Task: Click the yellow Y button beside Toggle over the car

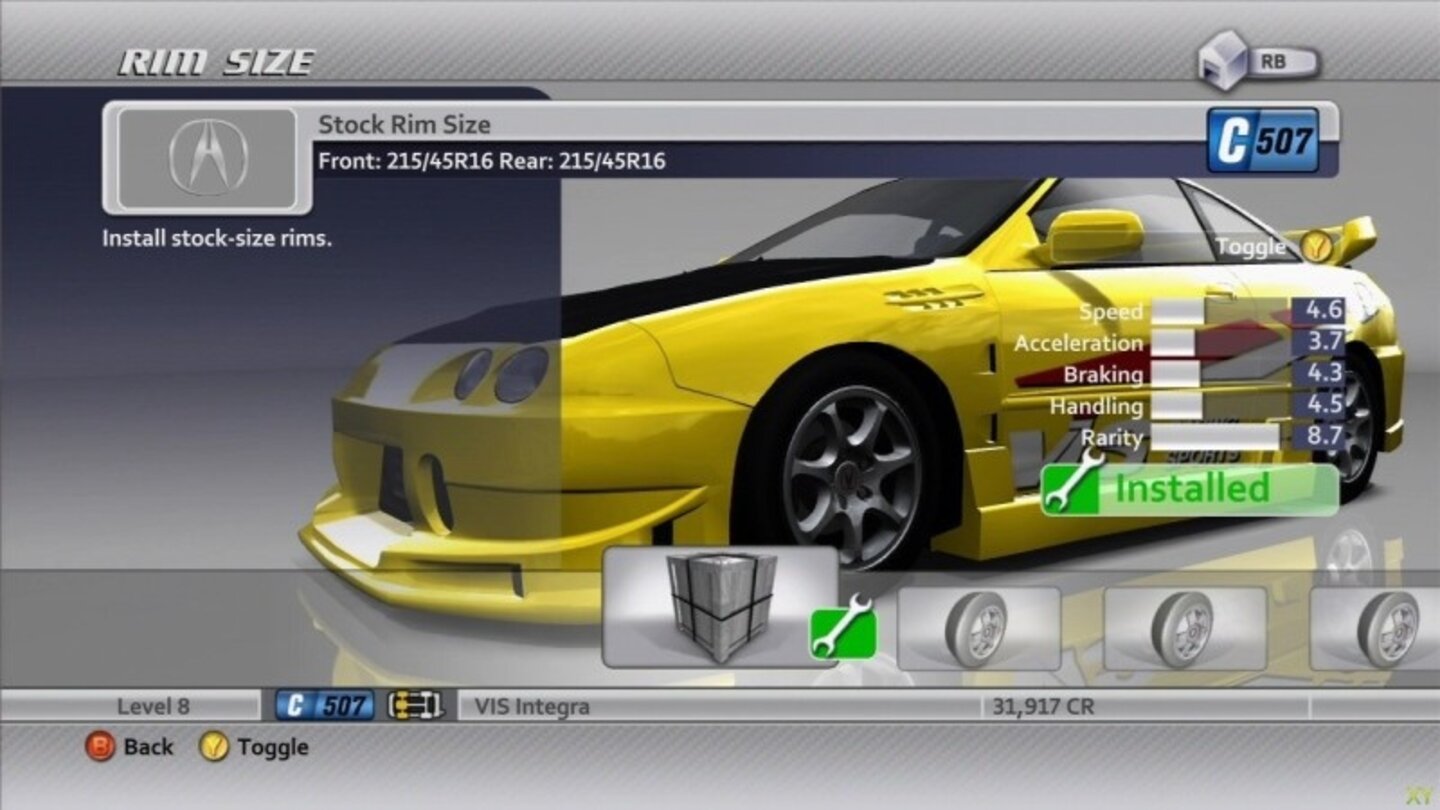Action: (1317, 246)
